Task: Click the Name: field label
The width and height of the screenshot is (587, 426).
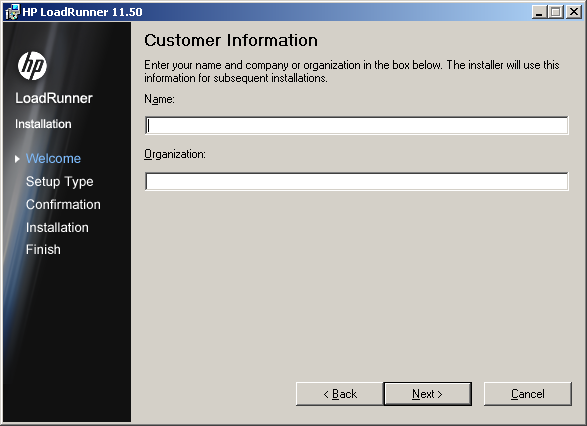Action: click(159, 99)
